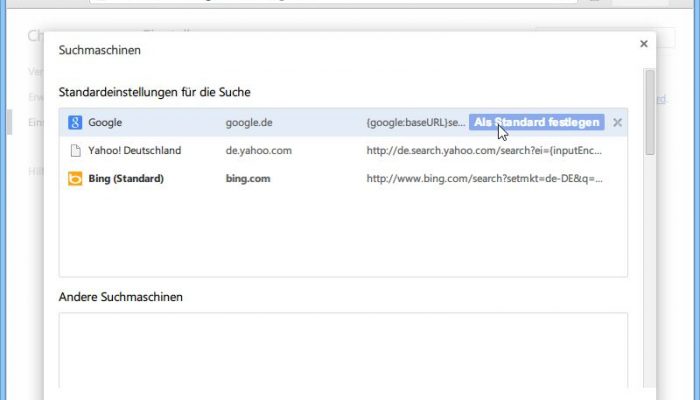The width and height of the screenshot is (700, 400).
Task: Click the Andere Suchmaschinen heading
Action: click(121, 297)
